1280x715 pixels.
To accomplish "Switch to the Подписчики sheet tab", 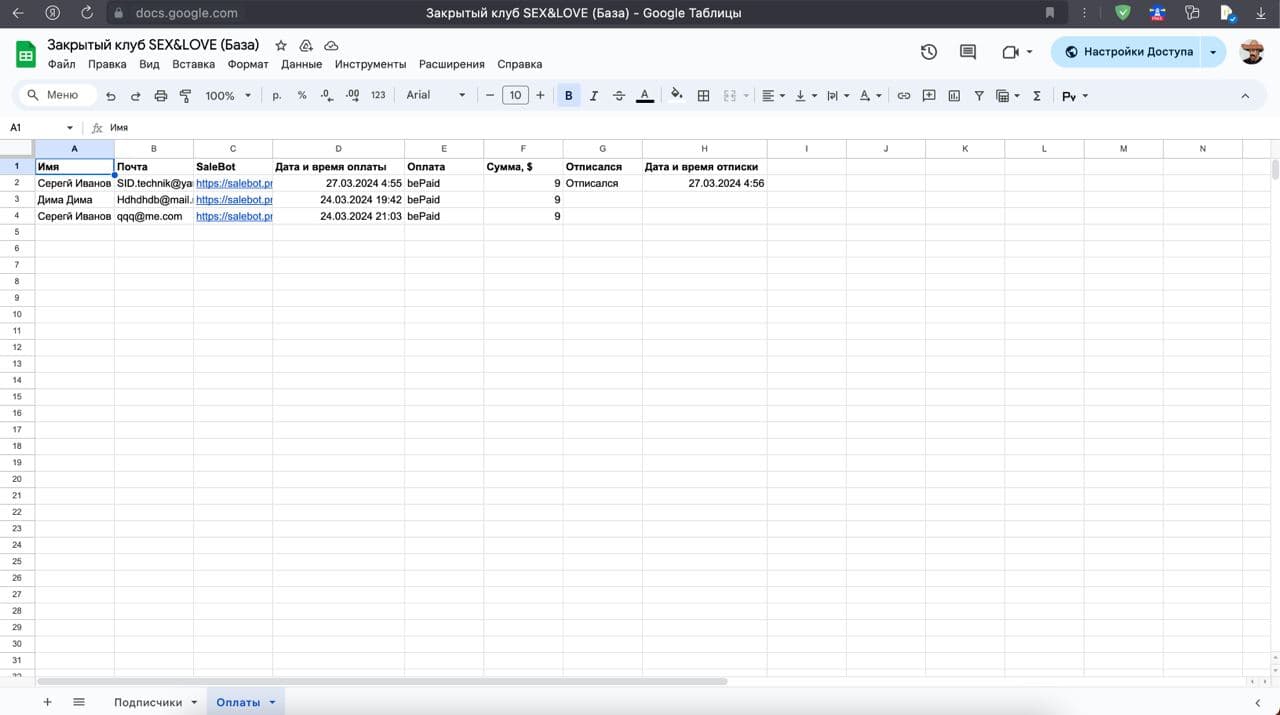I will coord(148,702).
